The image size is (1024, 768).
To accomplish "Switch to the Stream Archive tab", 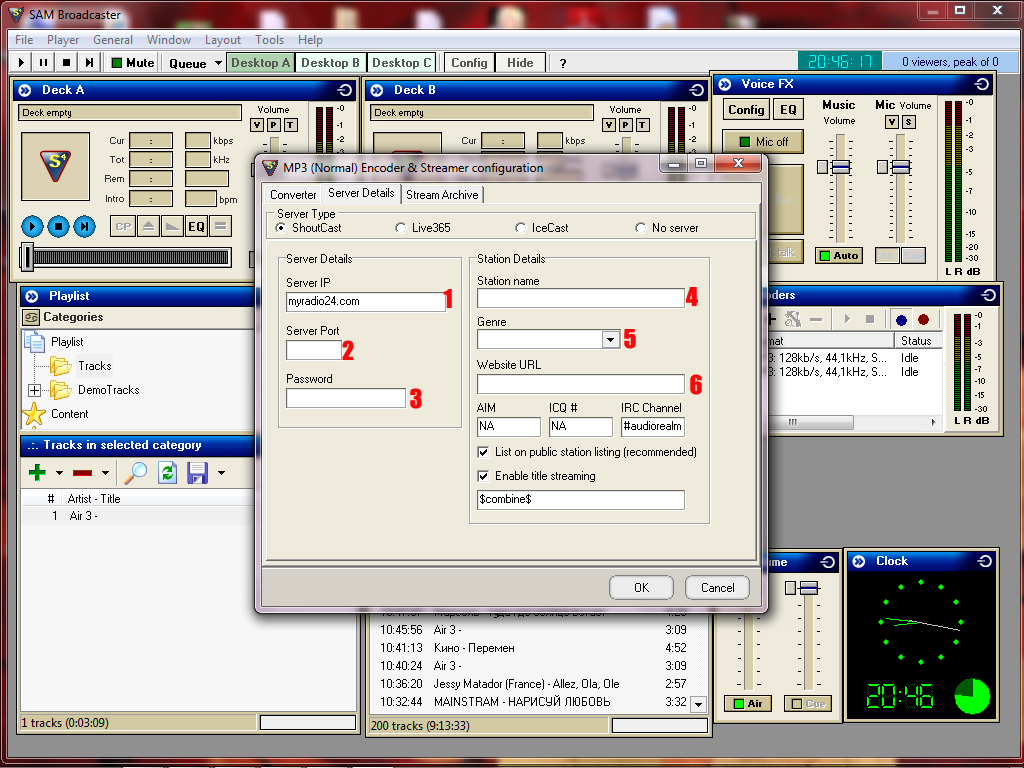I will [x=442, y=195].
